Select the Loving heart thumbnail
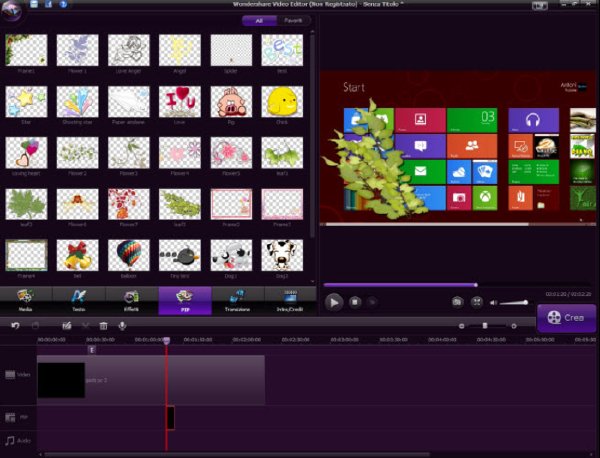The width and height of the screenshot is (600, 458). point(26,153)
